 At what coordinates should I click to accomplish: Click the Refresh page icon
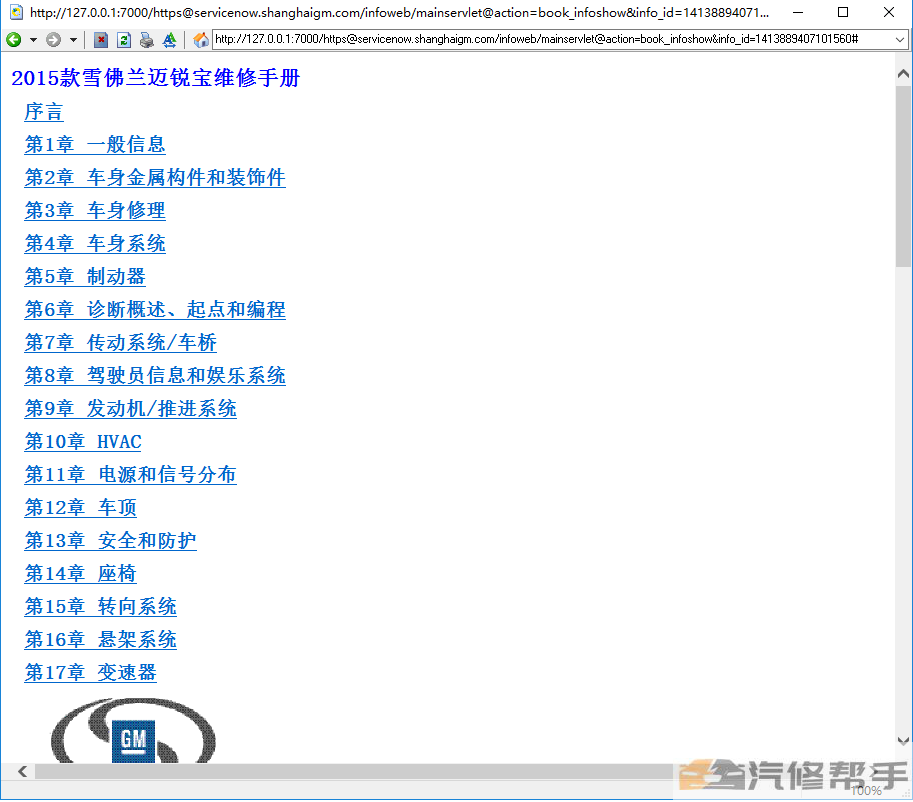[x=123, y=40]
